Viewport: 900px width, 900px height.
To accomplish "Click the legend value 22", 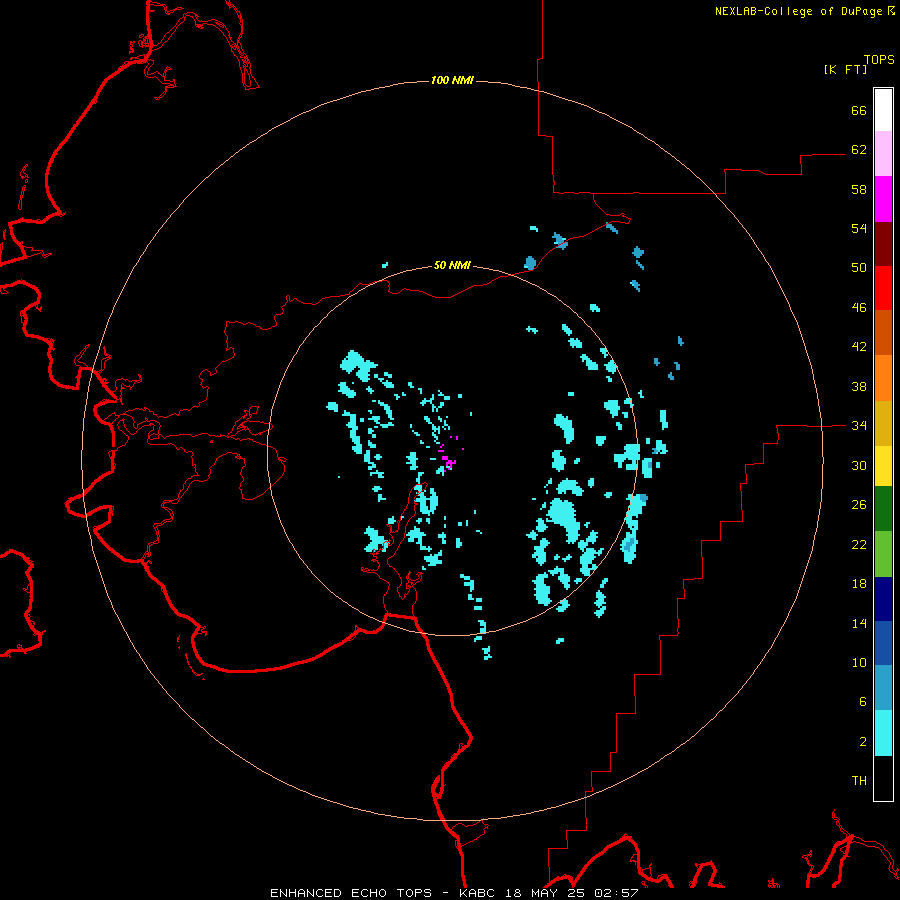I will (x=859, y=545).
